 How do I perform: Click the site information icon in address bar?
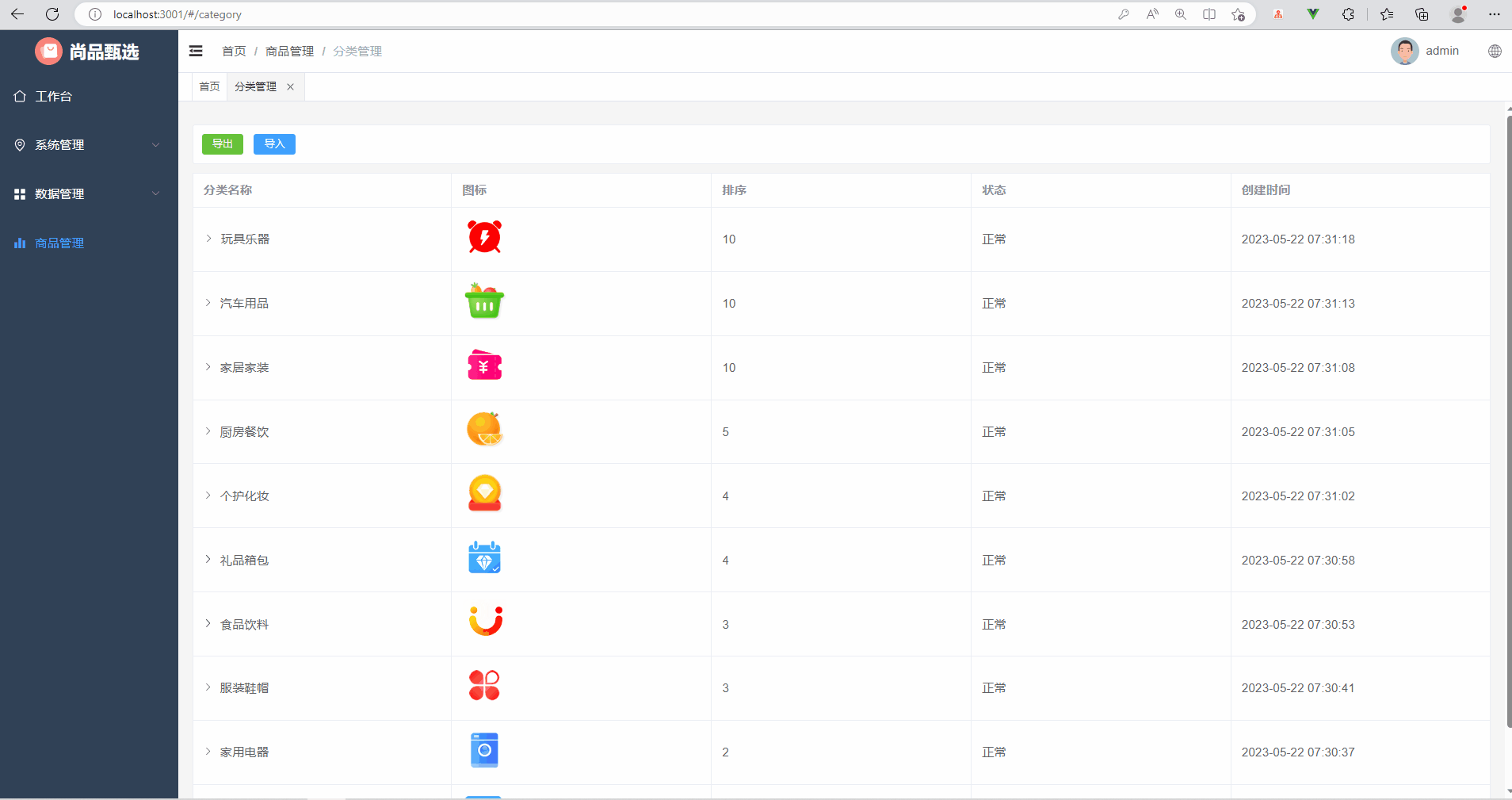coord(95,14)
